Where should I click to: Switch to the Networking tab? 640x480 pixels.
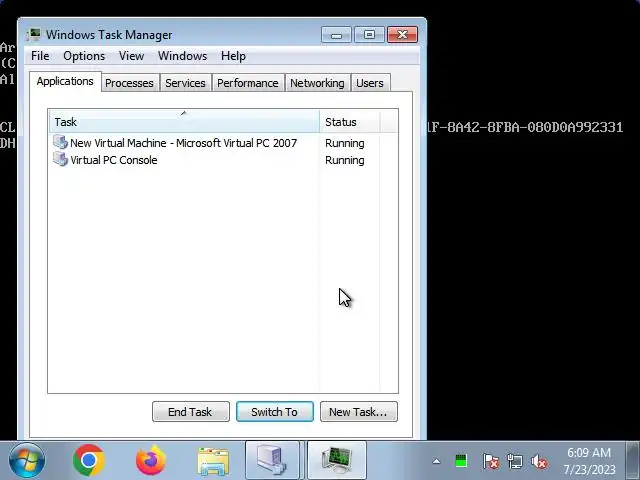tap(317, 83)
